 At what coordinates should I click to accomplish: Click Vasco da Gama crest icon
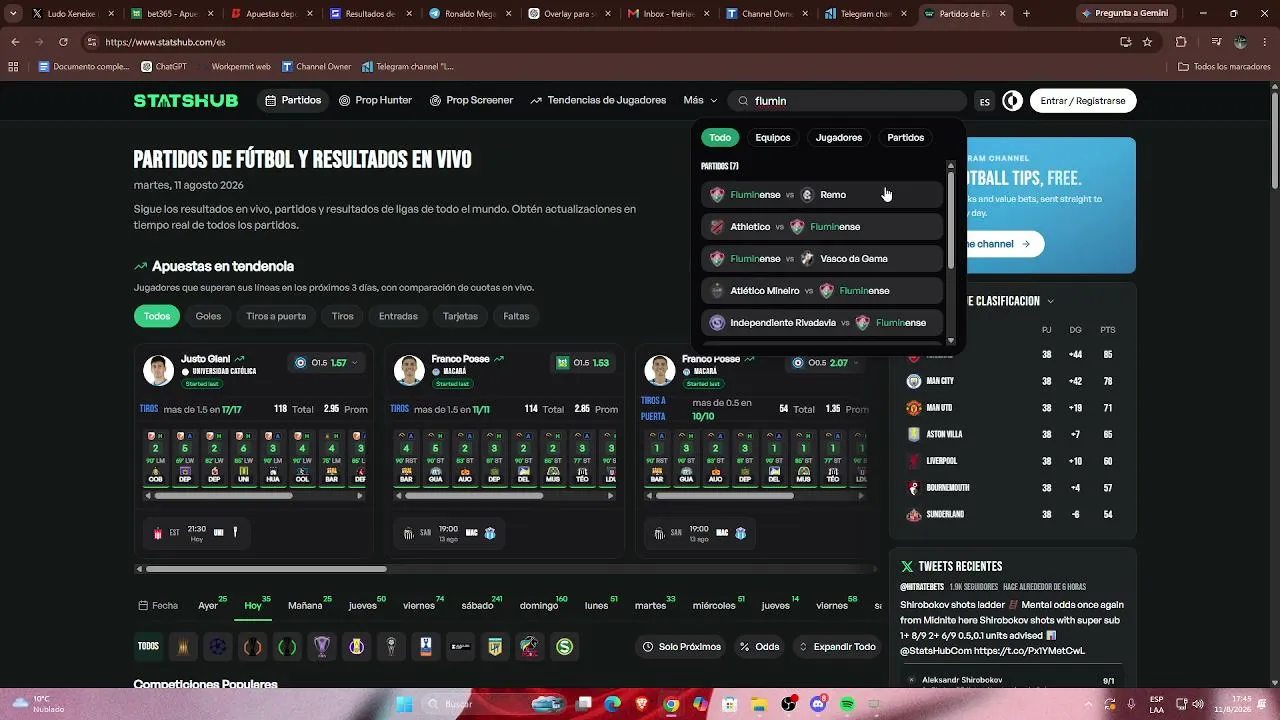click(x=807, y=259)
